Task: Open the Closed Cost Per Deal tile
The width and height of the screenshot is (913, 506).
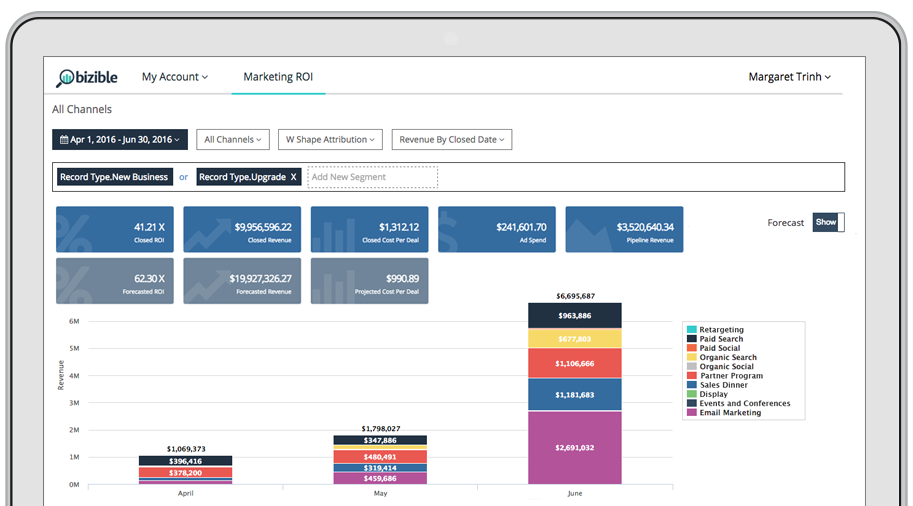Action: (369, 230)
